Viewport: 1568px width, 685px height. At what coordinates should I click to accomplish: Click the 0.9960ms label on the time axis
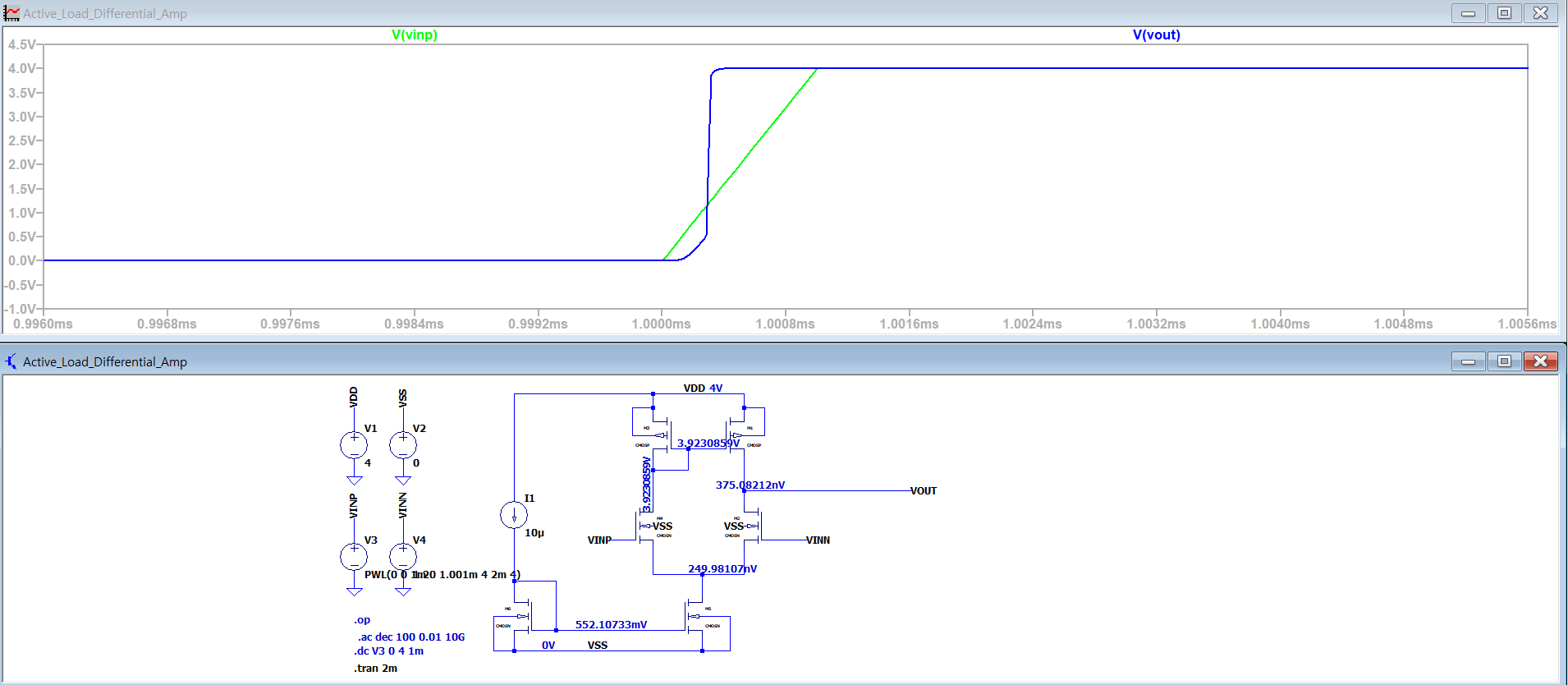click(43, 324)
